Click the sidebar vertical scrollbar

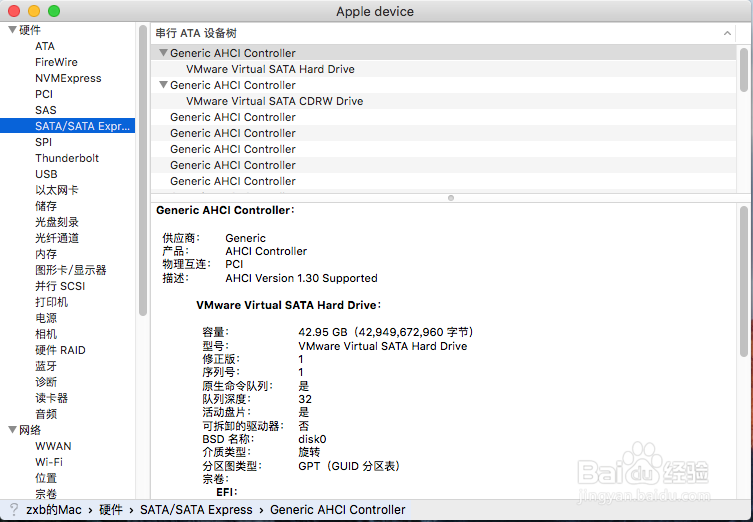pos(143,170)
